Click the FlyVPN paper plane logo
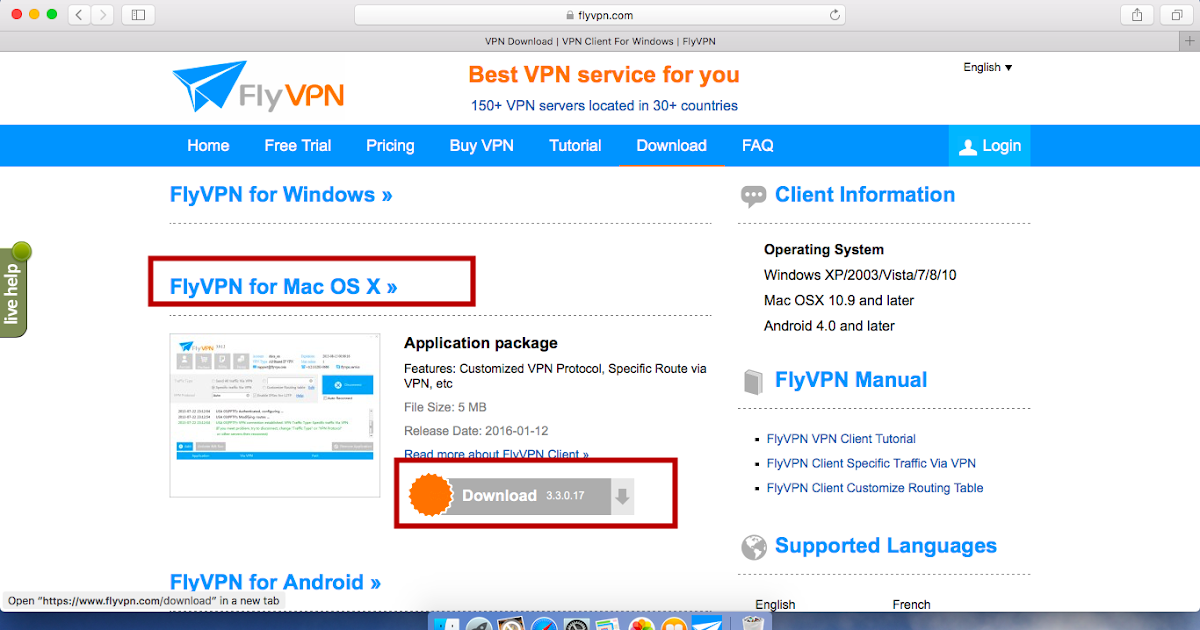 [x=258, y=87]
